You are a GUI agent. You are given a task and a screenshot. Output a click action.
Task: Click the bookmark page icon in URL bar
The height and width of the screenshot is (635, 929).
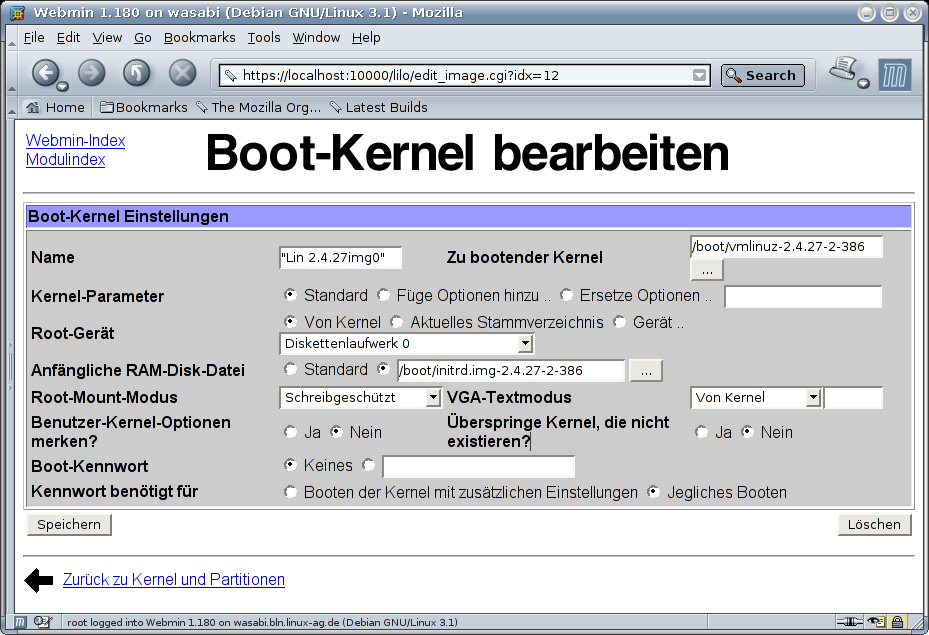230,75
